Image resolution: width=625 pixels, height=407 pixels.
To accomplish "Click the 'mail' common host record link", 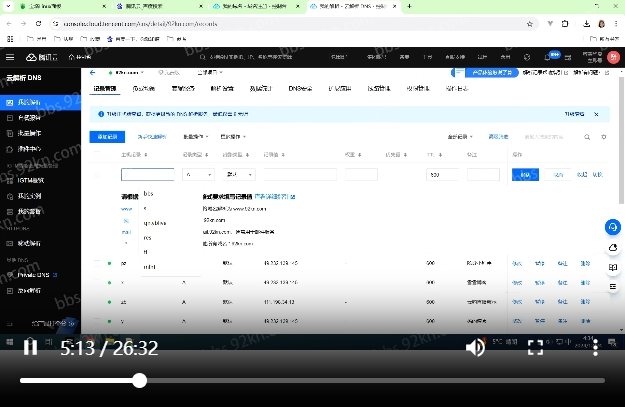I will pyautogui.click(x=126, y=232).
